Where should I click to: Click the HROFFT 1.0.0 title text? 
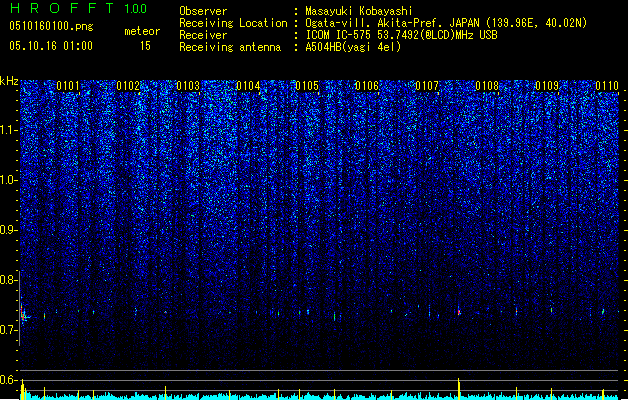tap(79, 8)
